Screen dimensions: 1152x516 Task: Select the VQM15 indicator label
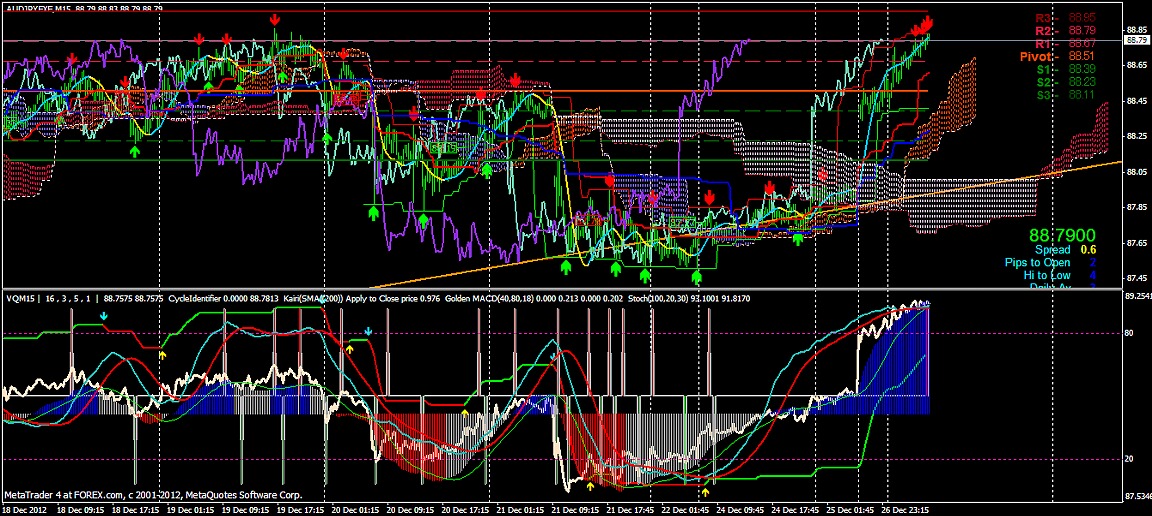20,298
